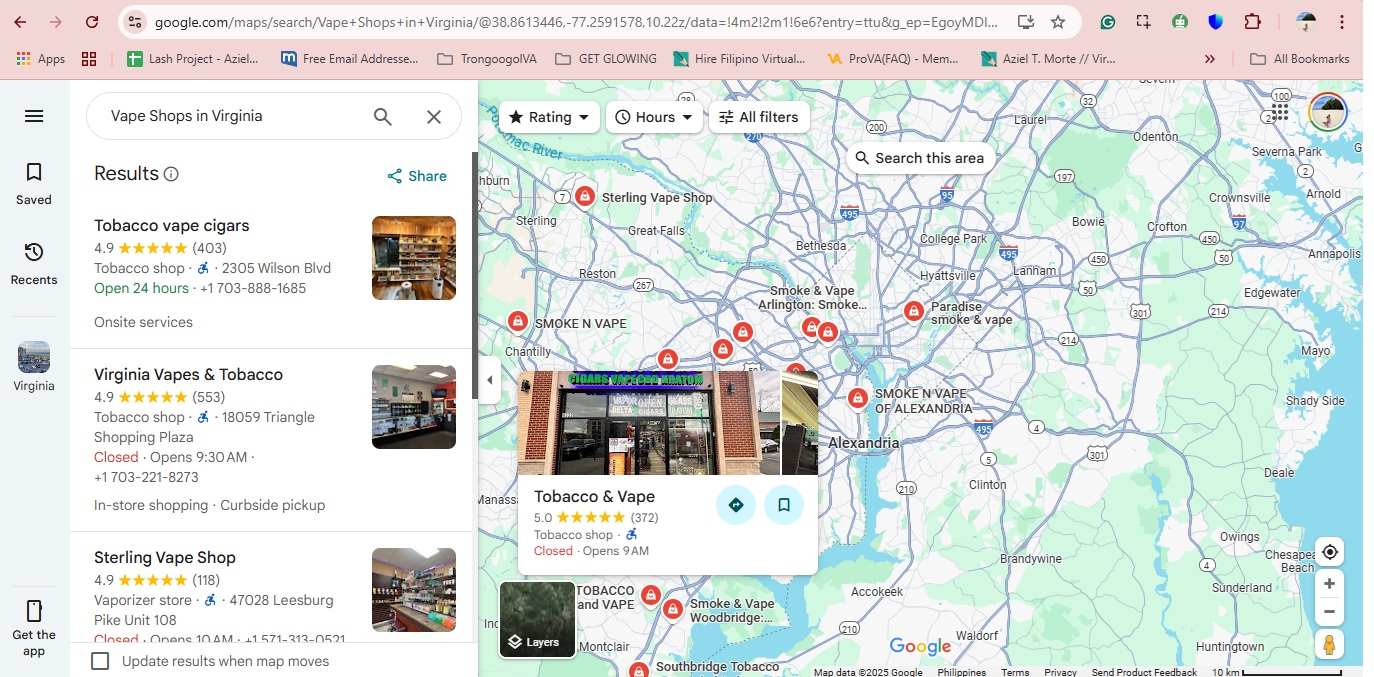Open All filters panel
Viewport: 1374px width, 677px height.
point(759,117)
